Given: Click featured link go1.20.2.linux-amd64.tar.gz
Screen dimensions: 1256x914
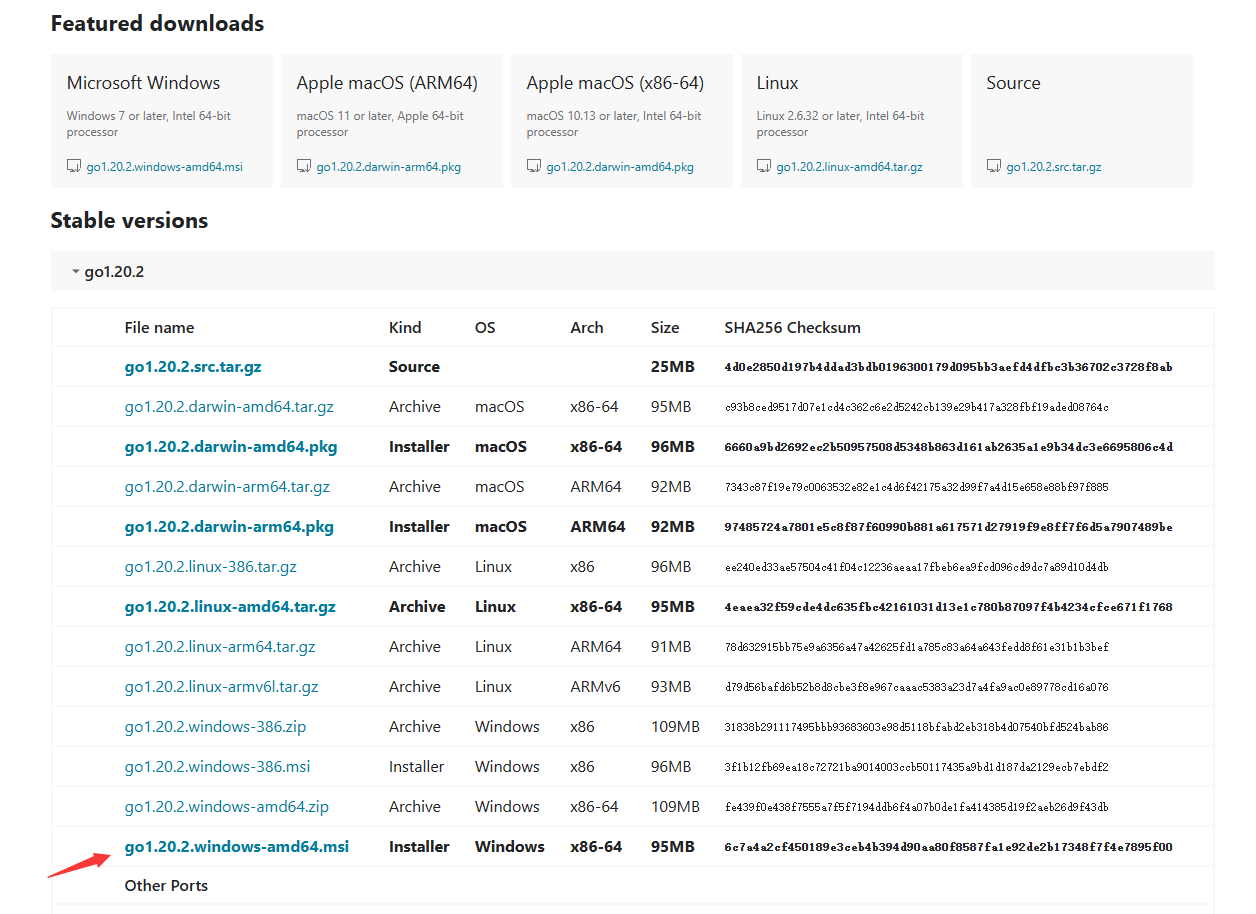Looking at the screenshot, I should (850, 167).
